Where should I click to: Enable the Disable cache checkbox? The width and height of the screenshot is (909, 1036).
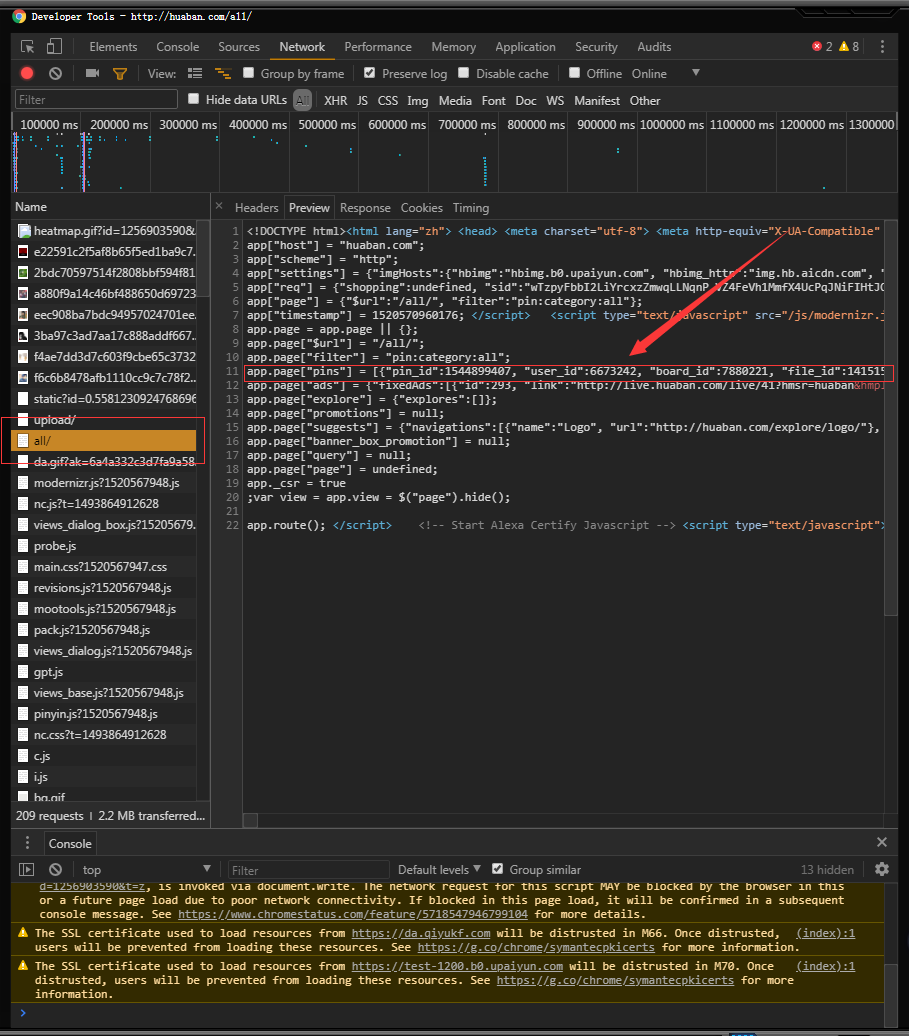[x=464, y=73]
